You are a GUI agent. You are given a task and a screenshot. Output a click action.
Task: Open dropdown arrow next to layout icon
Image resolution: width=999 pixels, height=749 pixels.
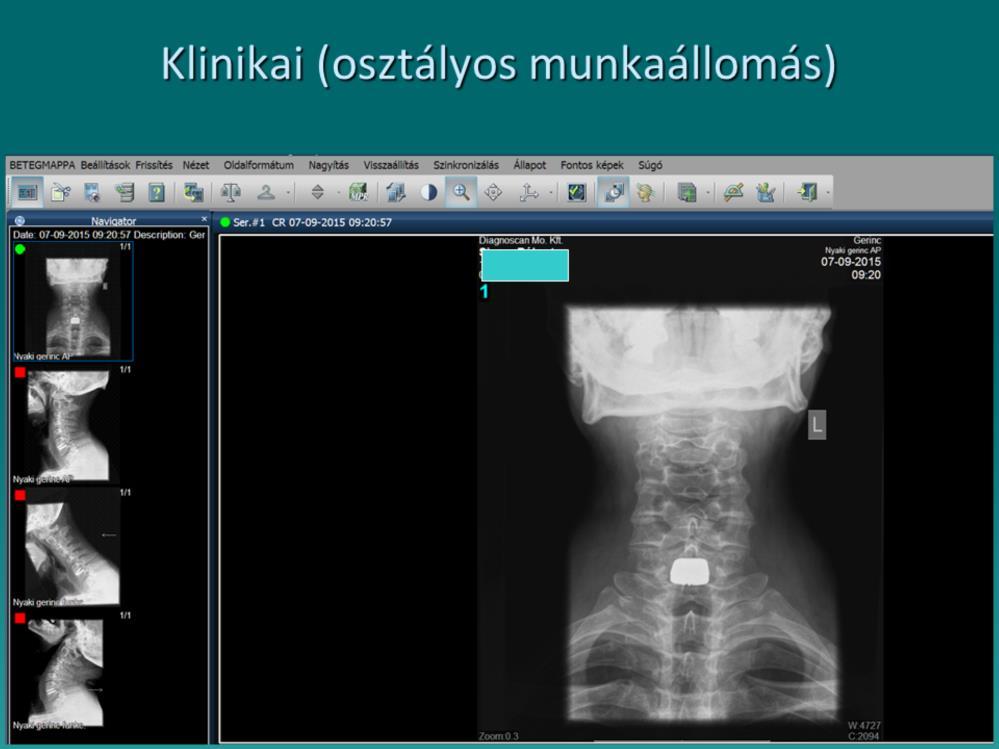click(708, 192)
